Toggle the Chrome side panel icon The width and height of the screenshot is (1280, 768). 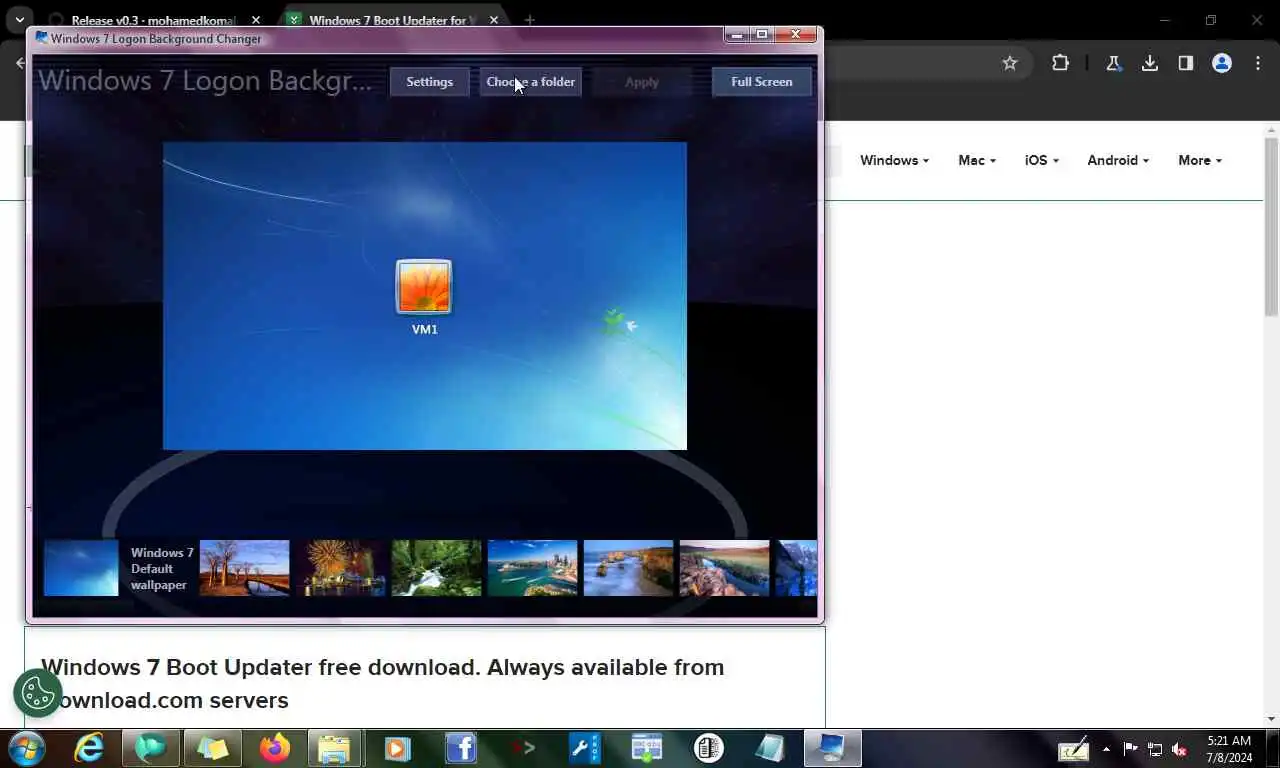point(1186,63)
